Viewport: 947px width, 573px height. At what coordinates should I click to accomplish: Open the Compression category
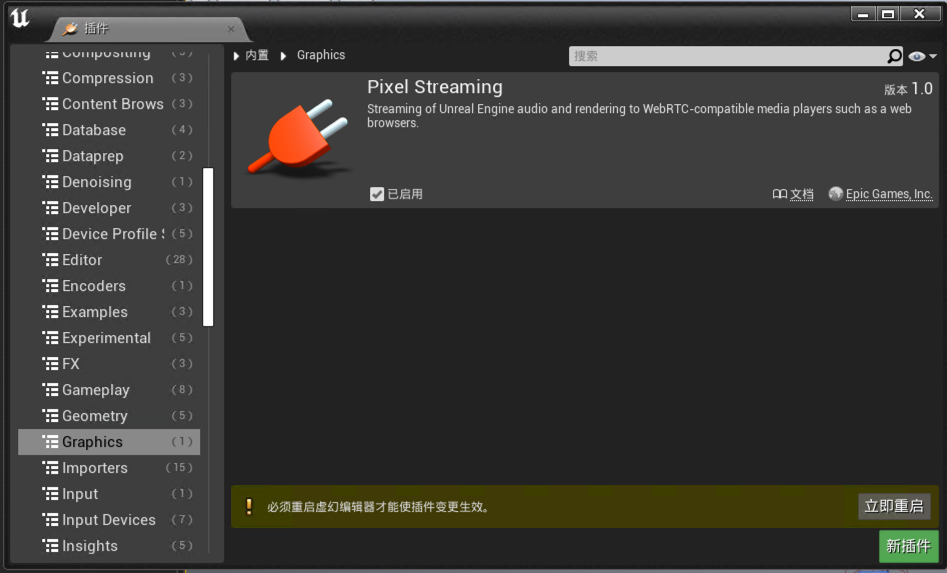tap(109, 78)
